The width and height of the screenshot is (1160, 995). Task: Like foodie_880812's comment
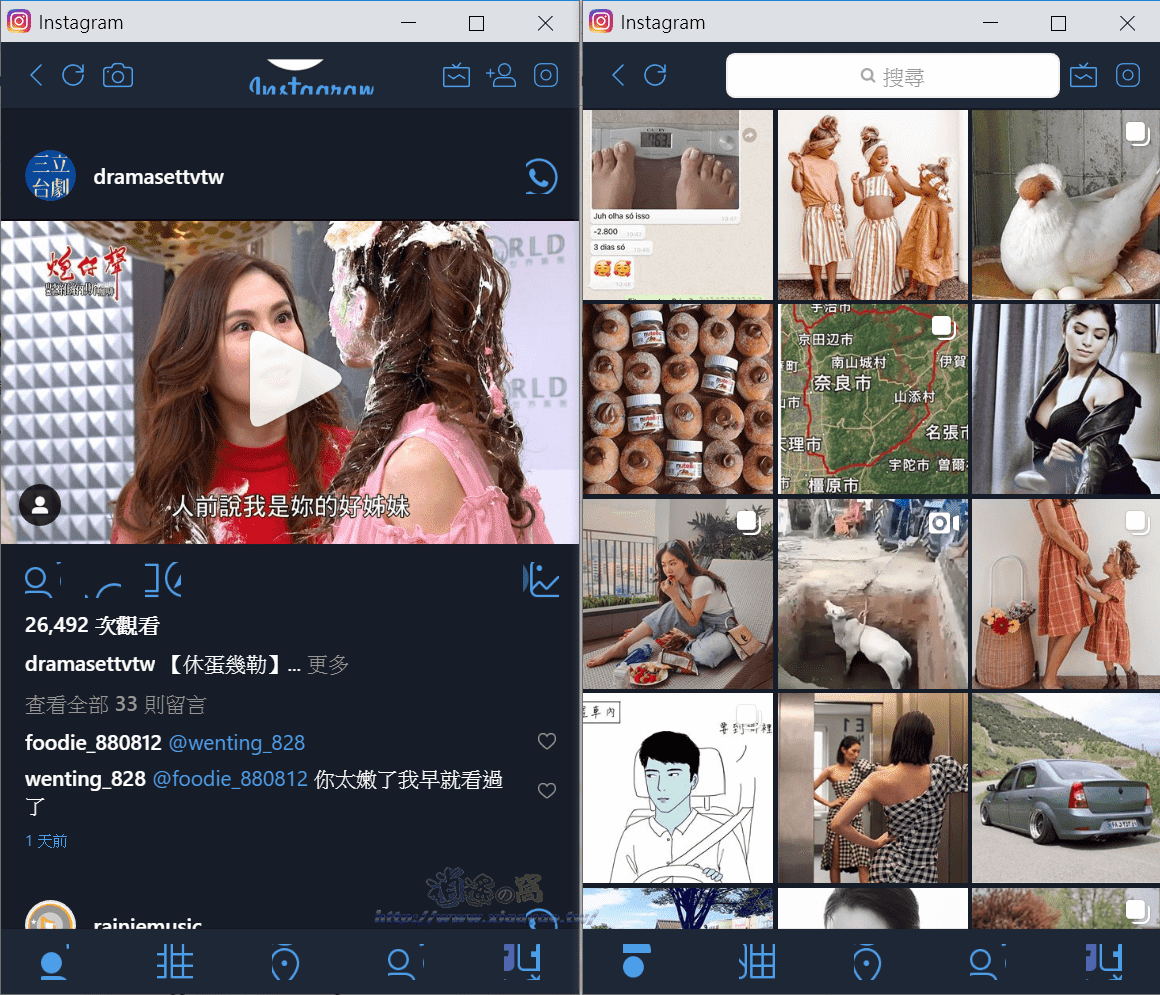coord(547,741)
